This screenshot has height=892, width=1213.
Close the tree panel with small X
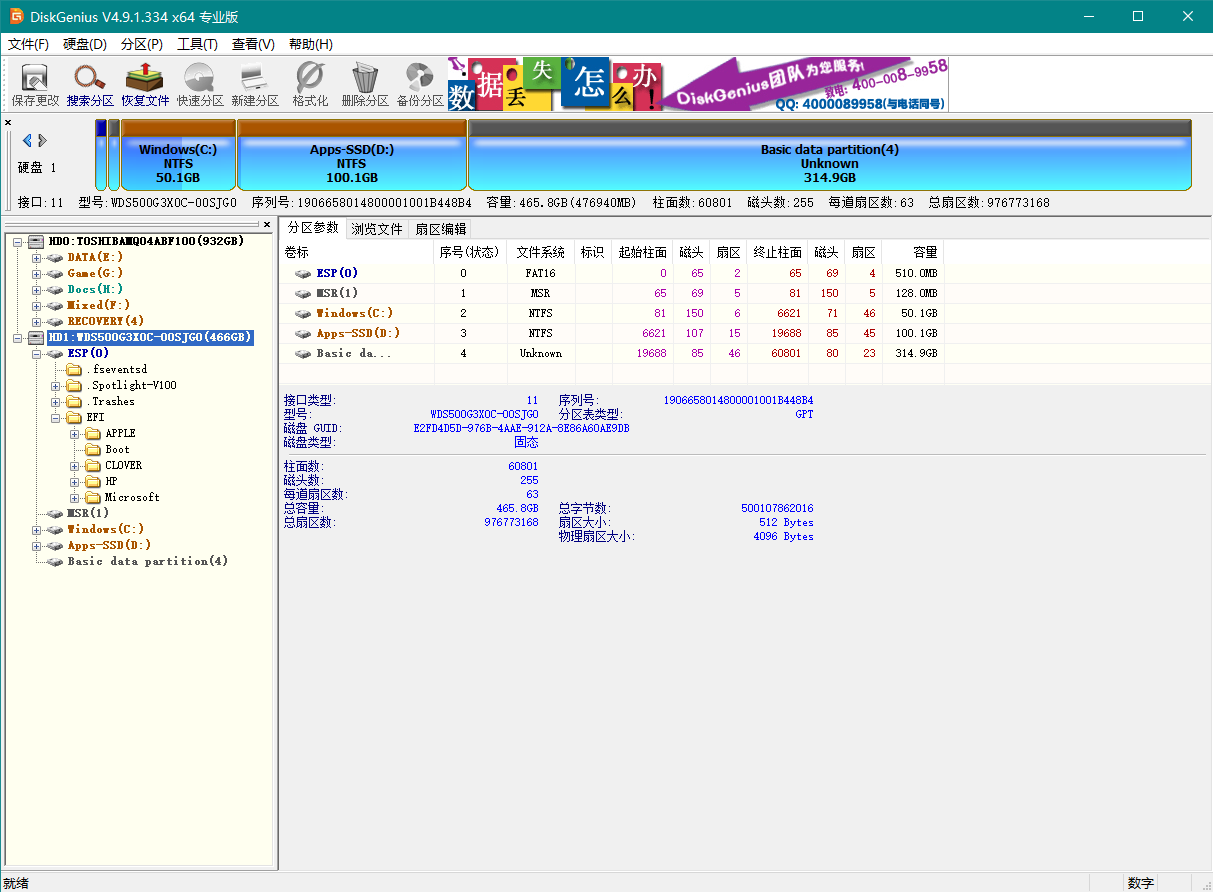tap(267, 225)
